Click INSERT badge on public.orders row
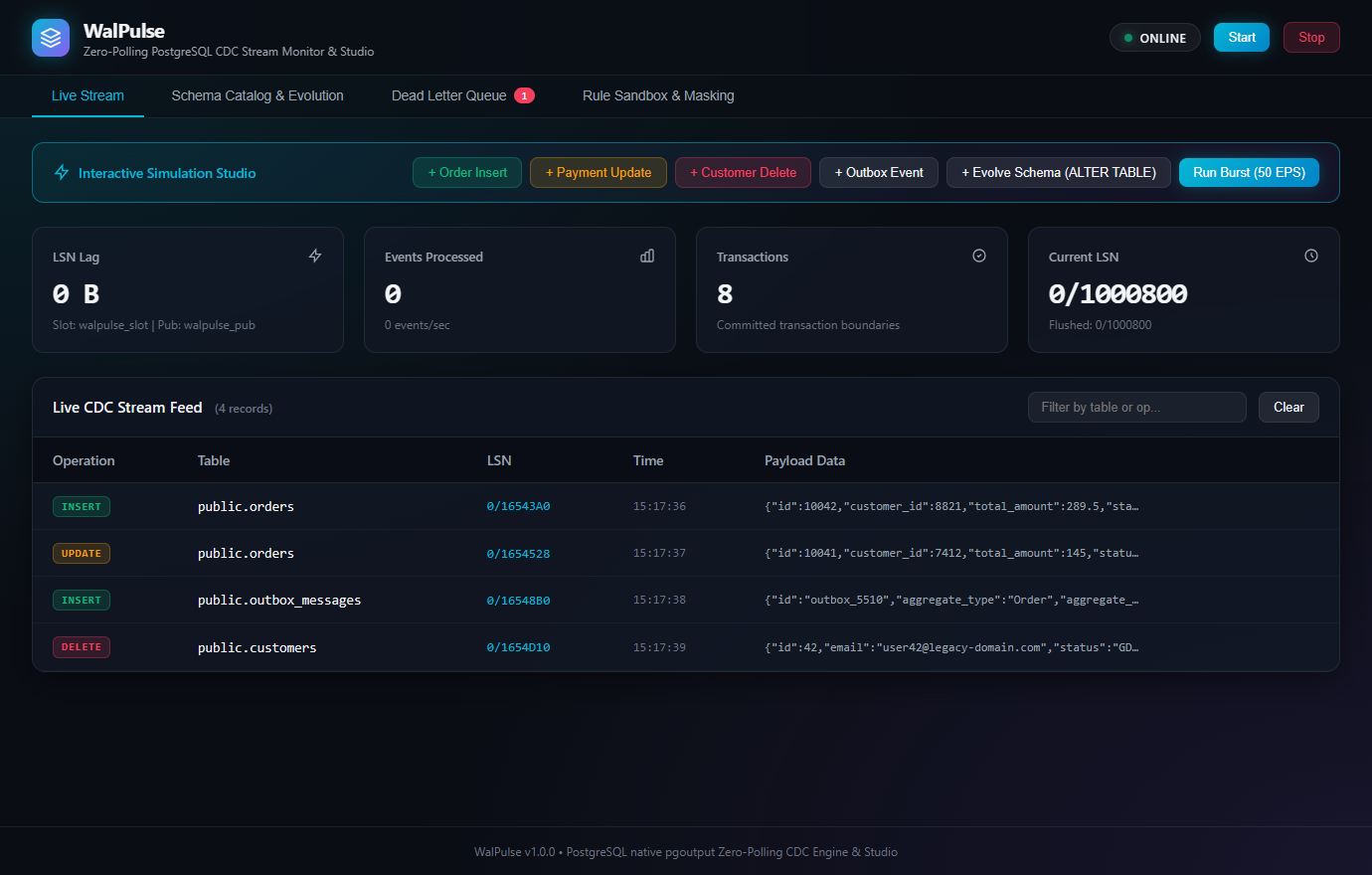Viewport: 1372px width, 875px height. point(82,506)
